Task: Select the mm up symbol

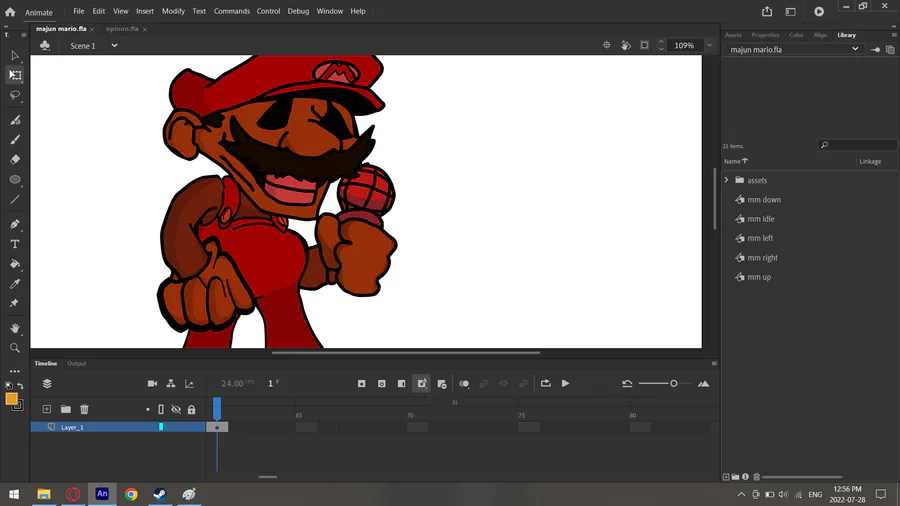Action: click(759, 277)
